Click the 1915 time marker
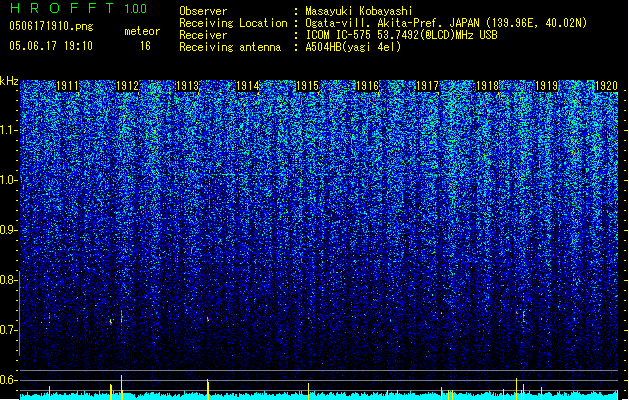629x400 pixels. (307, 86)
